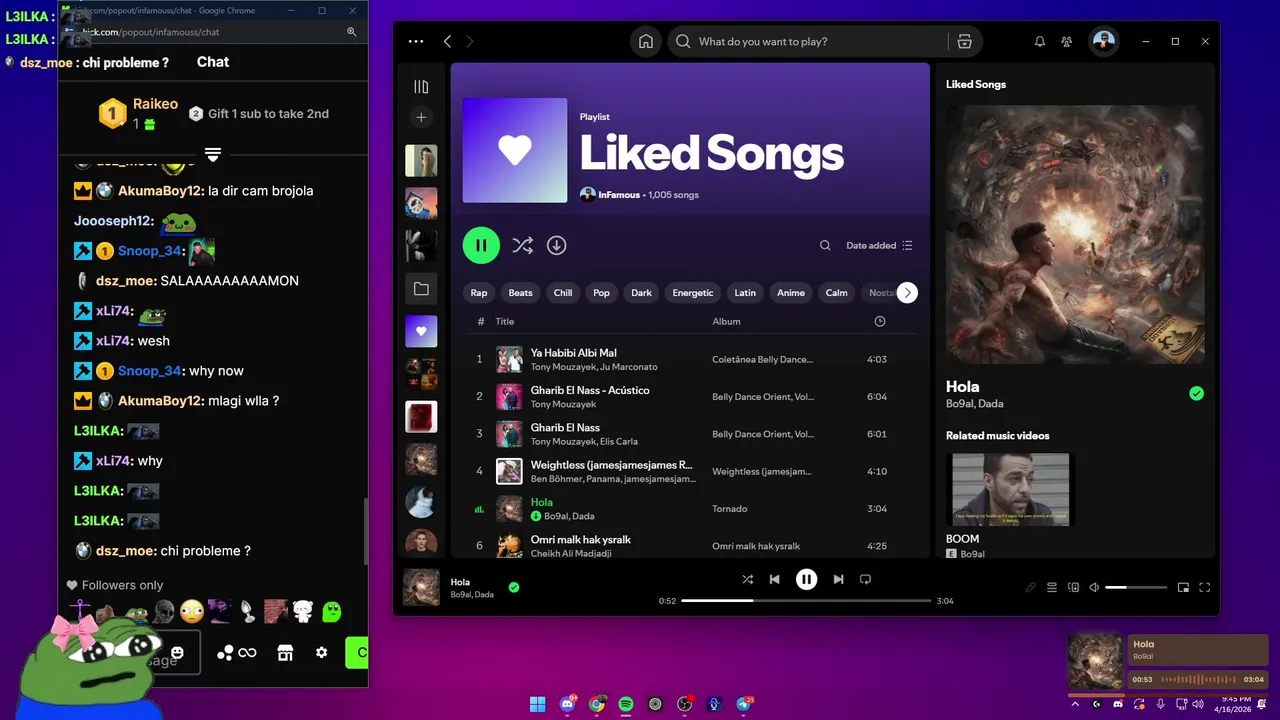Go back with the Spotify left arrow
This screenshot has width=1280, height=720.
click(447, 41)
